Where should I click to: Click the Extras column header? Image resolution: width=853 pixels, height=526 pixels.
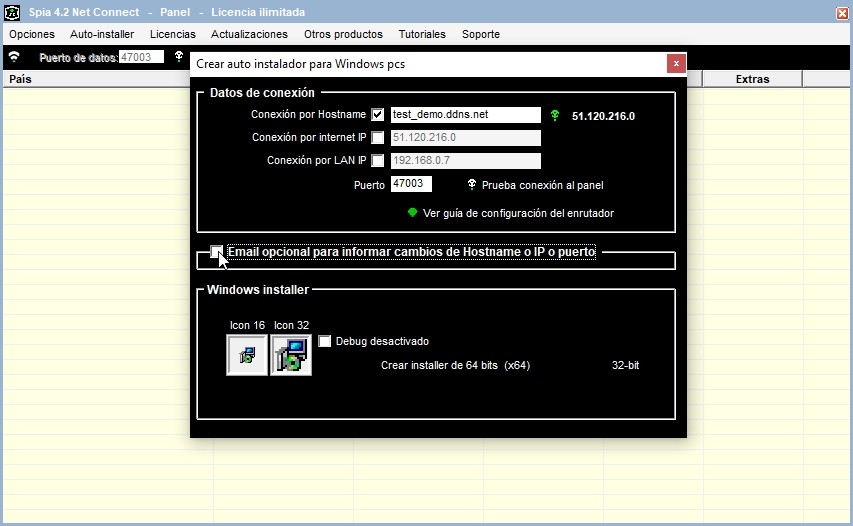click(x=752, y=79)
